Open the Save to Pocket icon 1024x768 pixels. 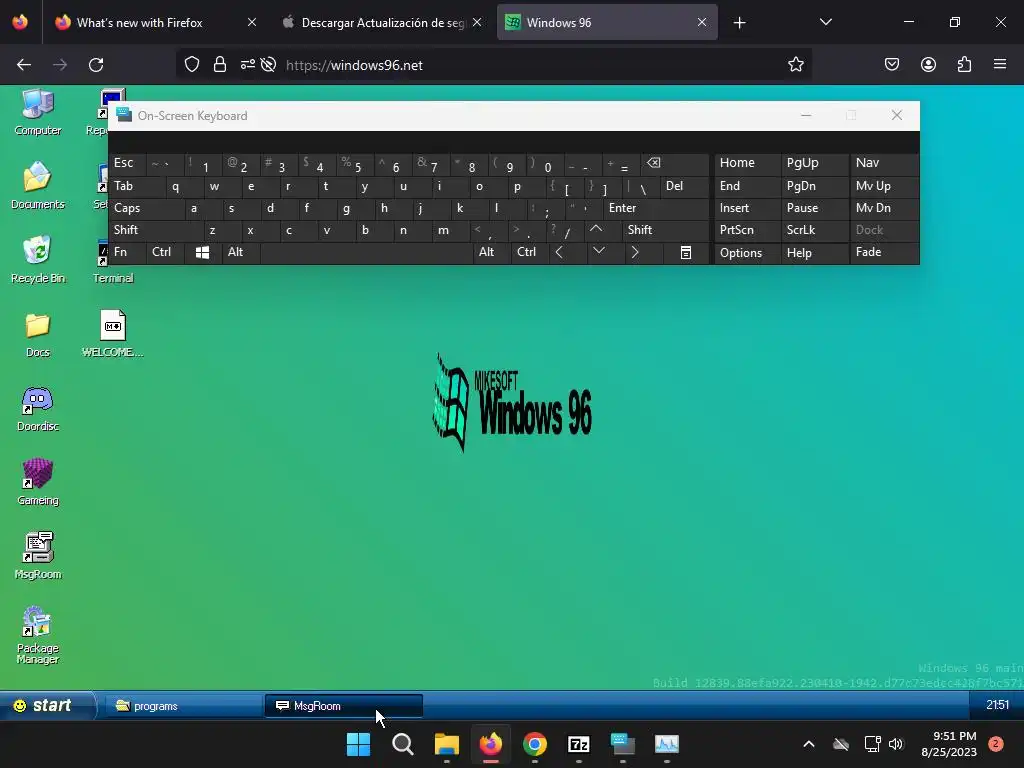coord(892,65)
